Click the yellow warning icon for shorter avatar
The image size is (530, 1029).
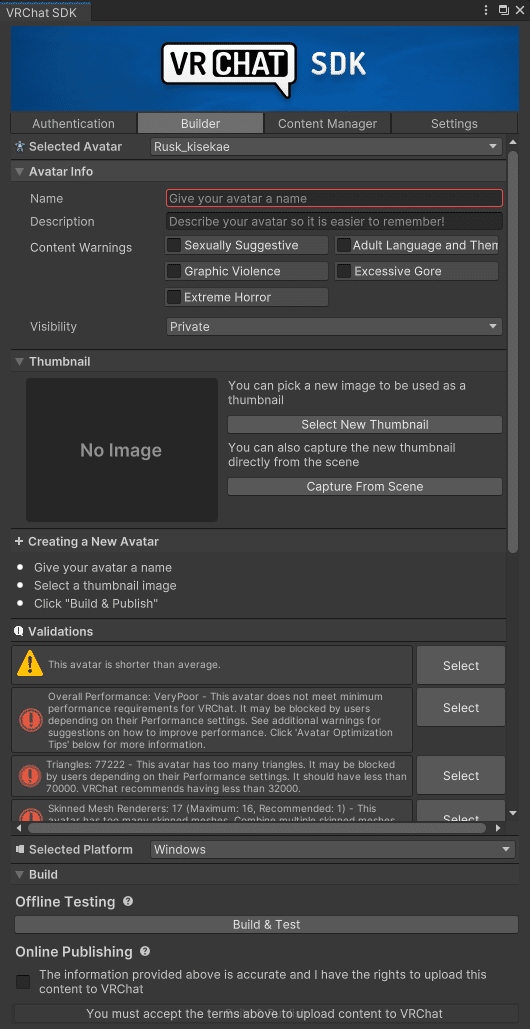[x=30, y=664]
